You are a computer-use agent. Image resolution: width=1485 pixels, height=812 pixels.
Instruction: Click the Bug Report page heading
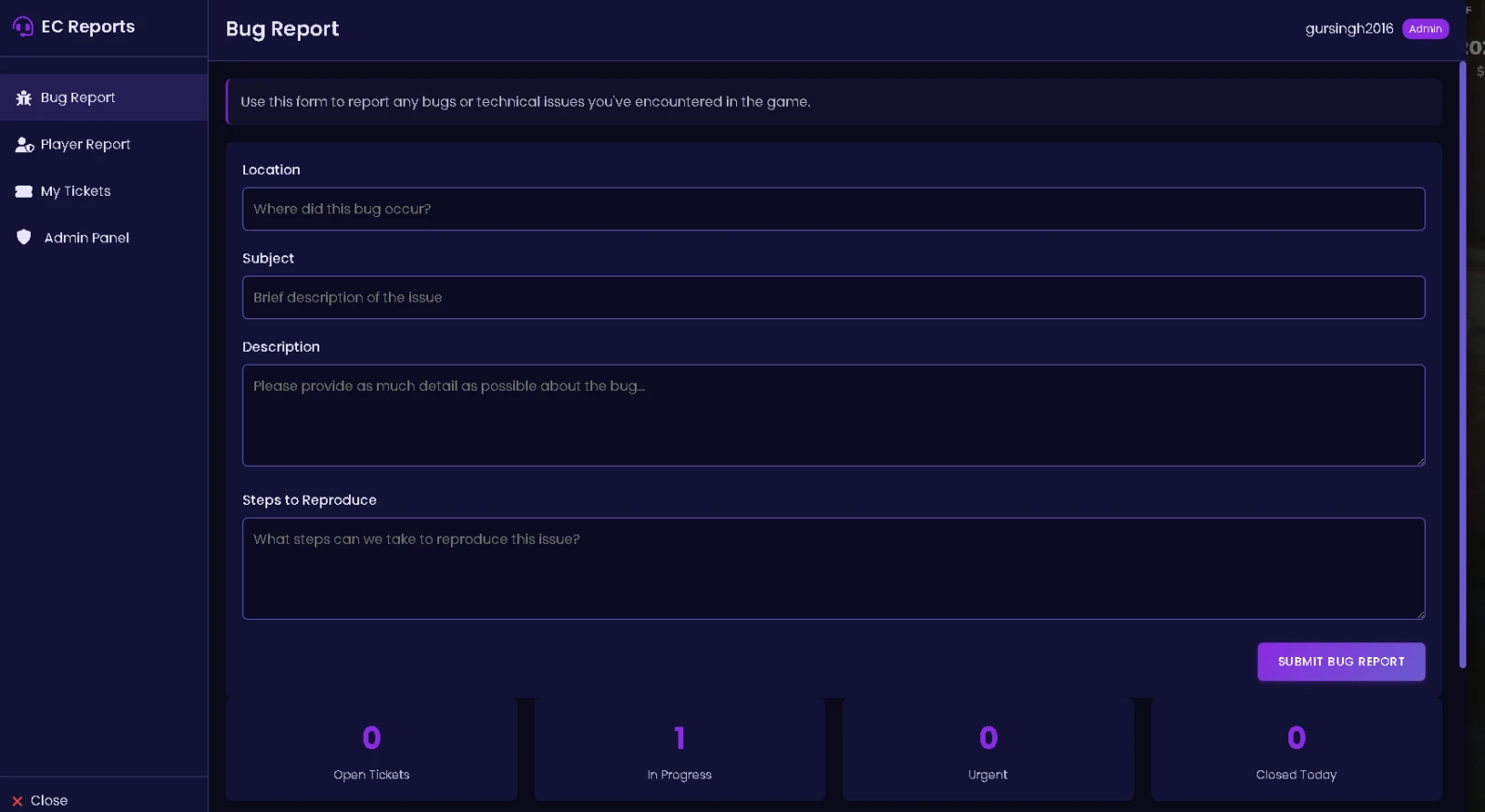pyautogui.click(x=282, y=29)
